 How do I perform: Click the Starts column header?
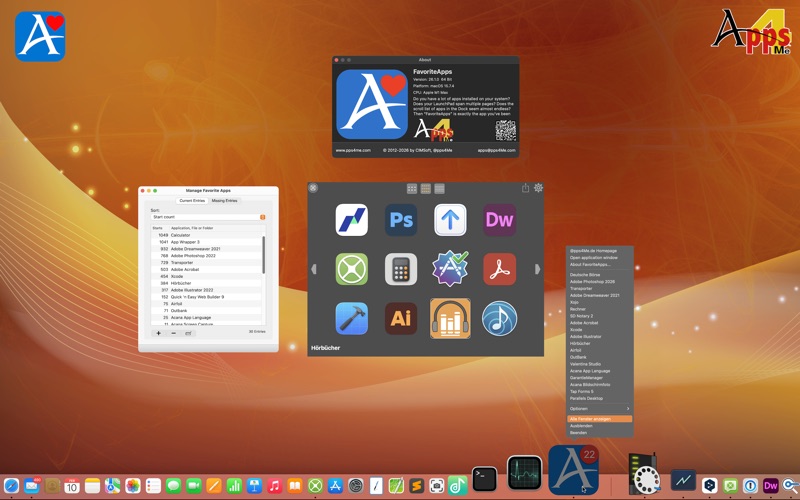(x=158, y=228)
